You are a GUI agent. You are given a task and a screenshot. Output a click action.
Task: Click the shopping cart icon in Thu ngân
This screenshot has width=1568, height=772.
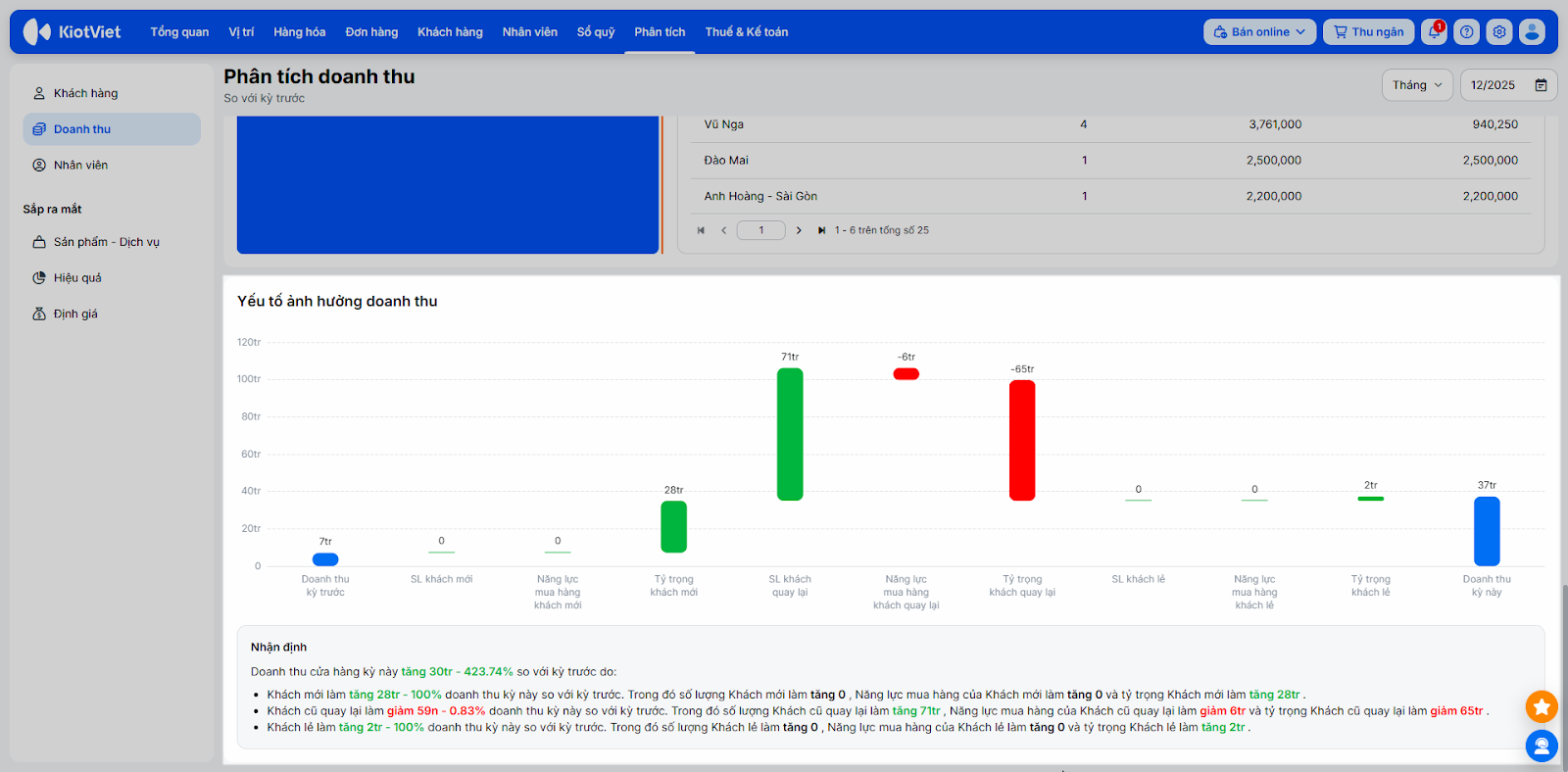click(1340, 31)
